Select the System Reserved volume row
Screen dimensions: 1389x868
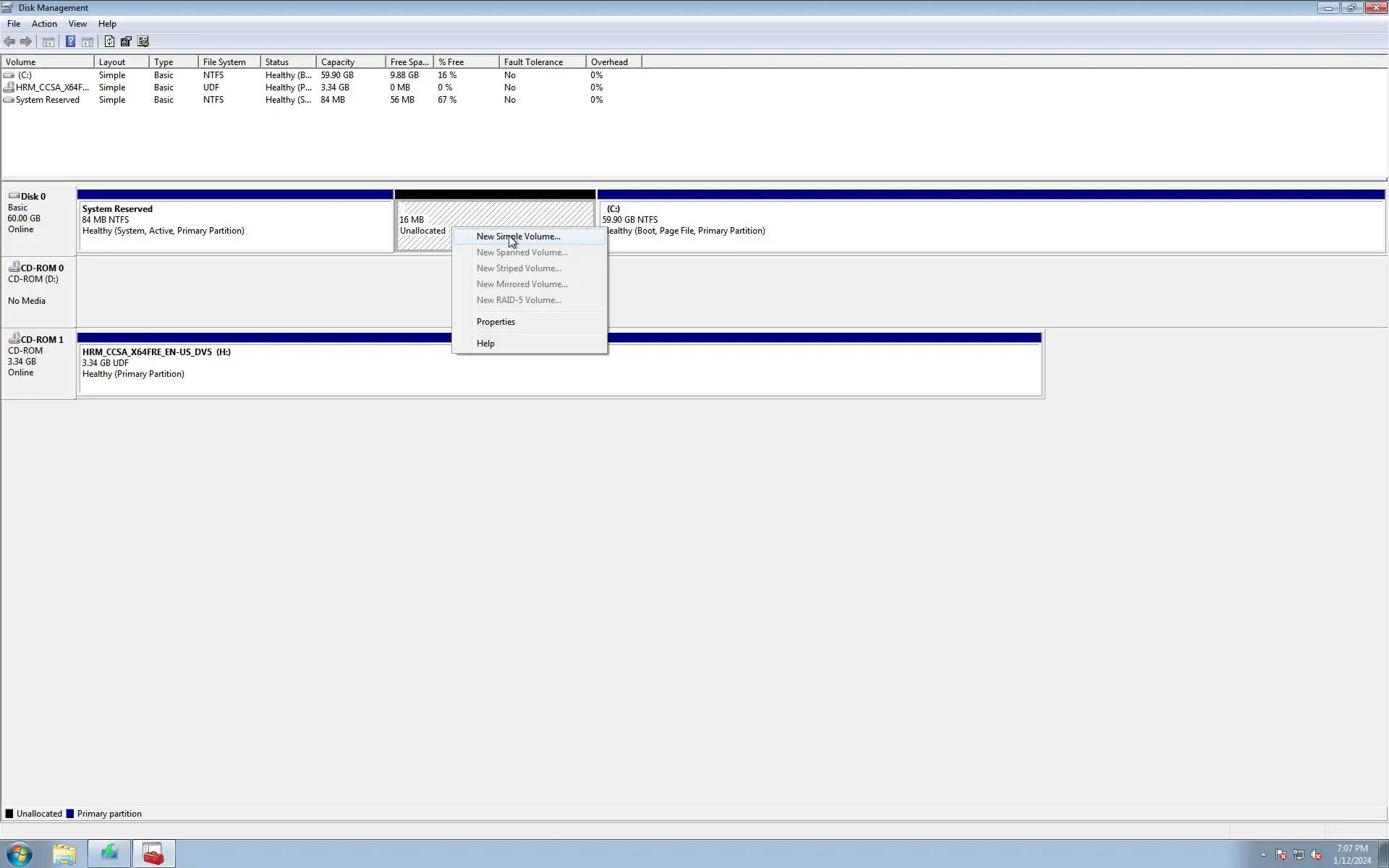(x=48, y=100)
